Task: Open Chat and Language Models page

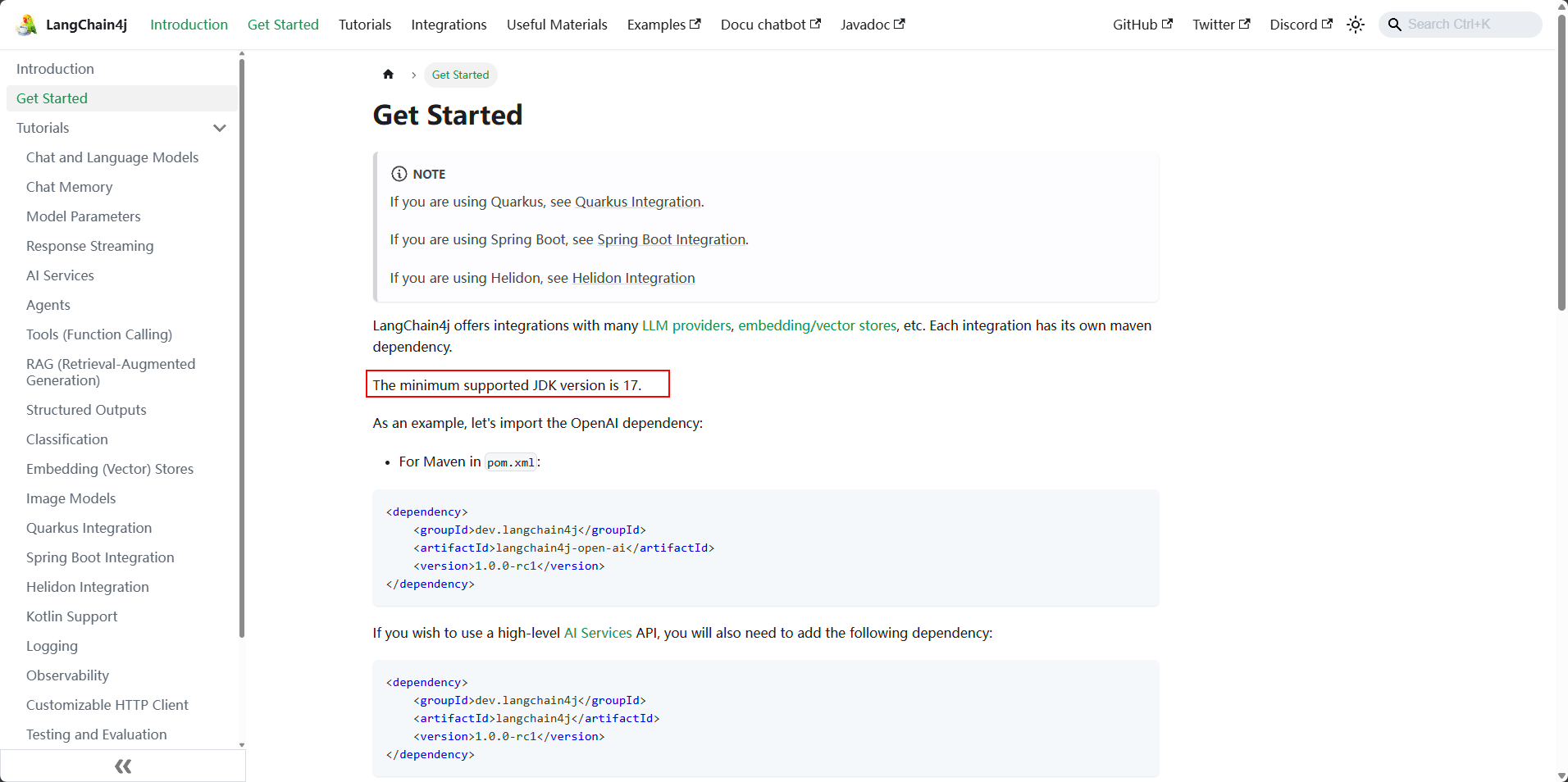Action: [x=112, y=157]
